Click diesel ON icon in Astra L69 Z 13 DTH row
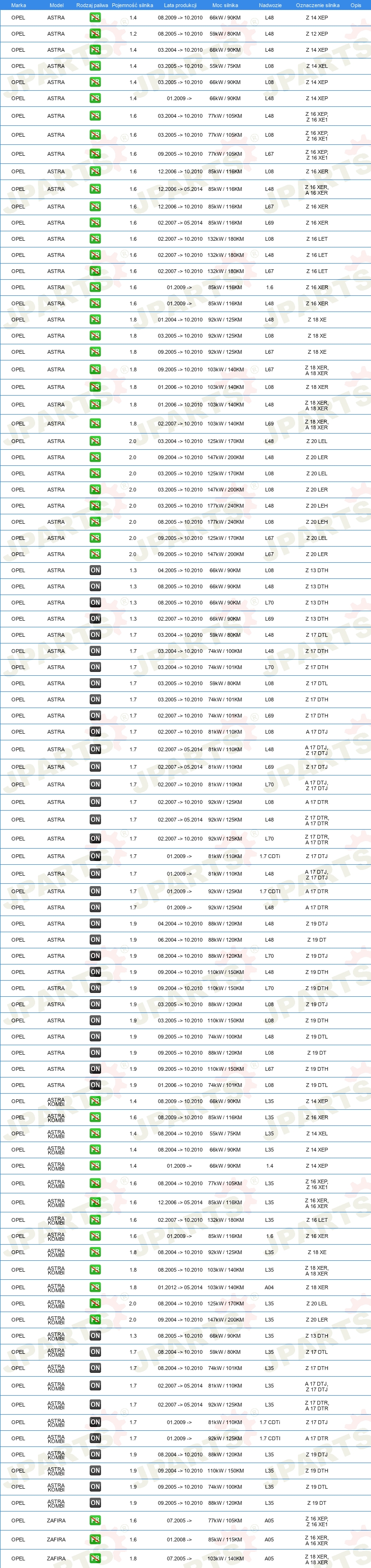Screen dimensions: 371x1568 tap(95, 619)
